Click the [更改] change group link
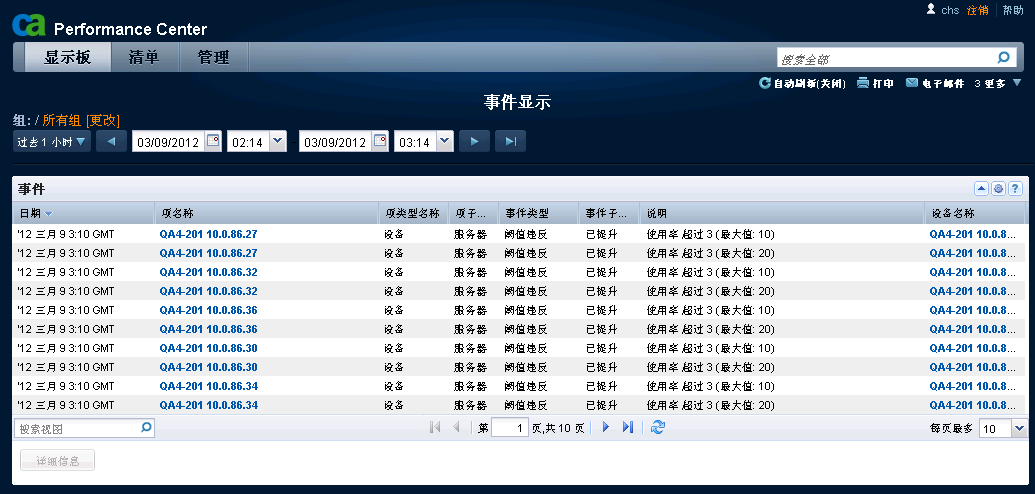This screenshot has width=1035, height=494. tap(103, 120)
